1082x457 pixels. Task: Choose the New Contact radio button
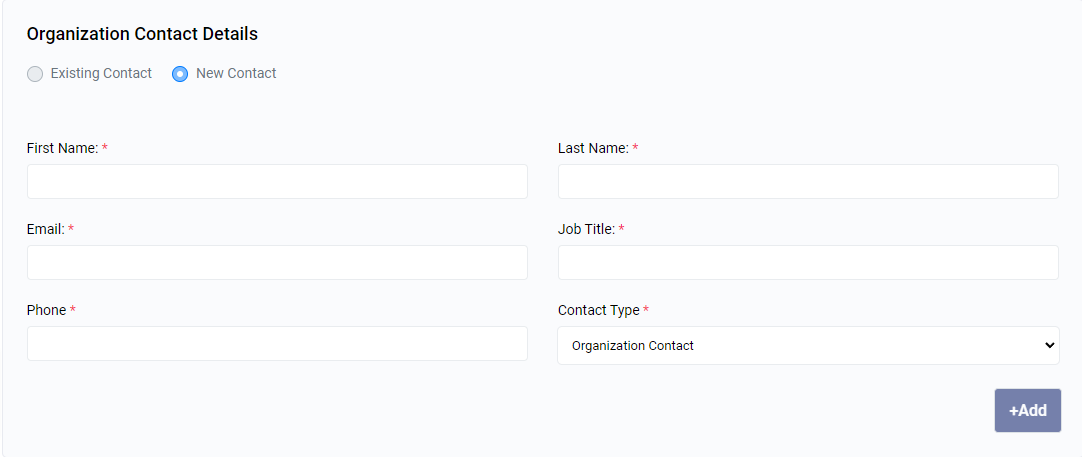point(180,74)
